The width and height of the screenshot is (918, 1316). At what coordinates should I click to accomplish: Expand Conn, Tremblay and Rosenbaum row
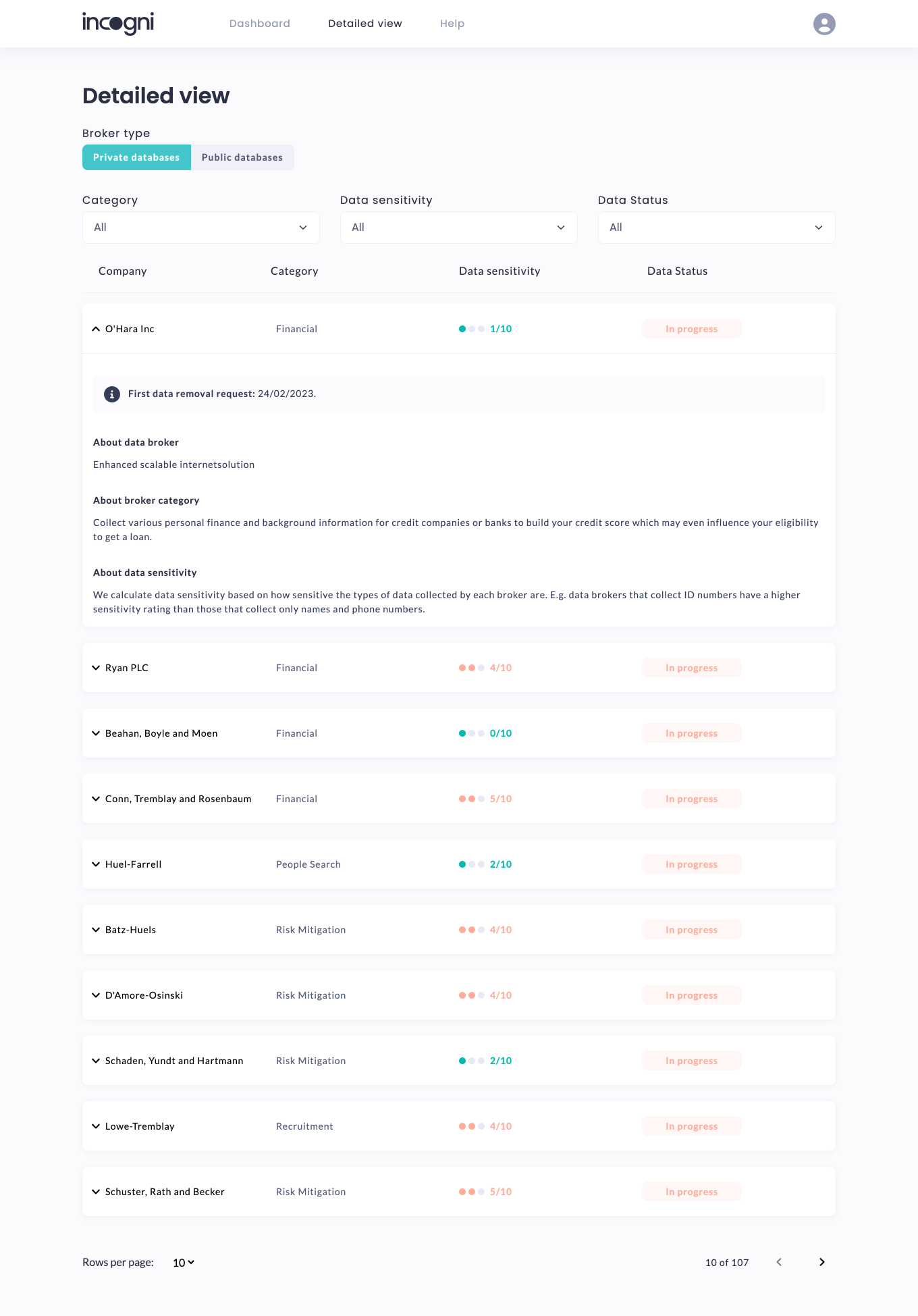96,799
